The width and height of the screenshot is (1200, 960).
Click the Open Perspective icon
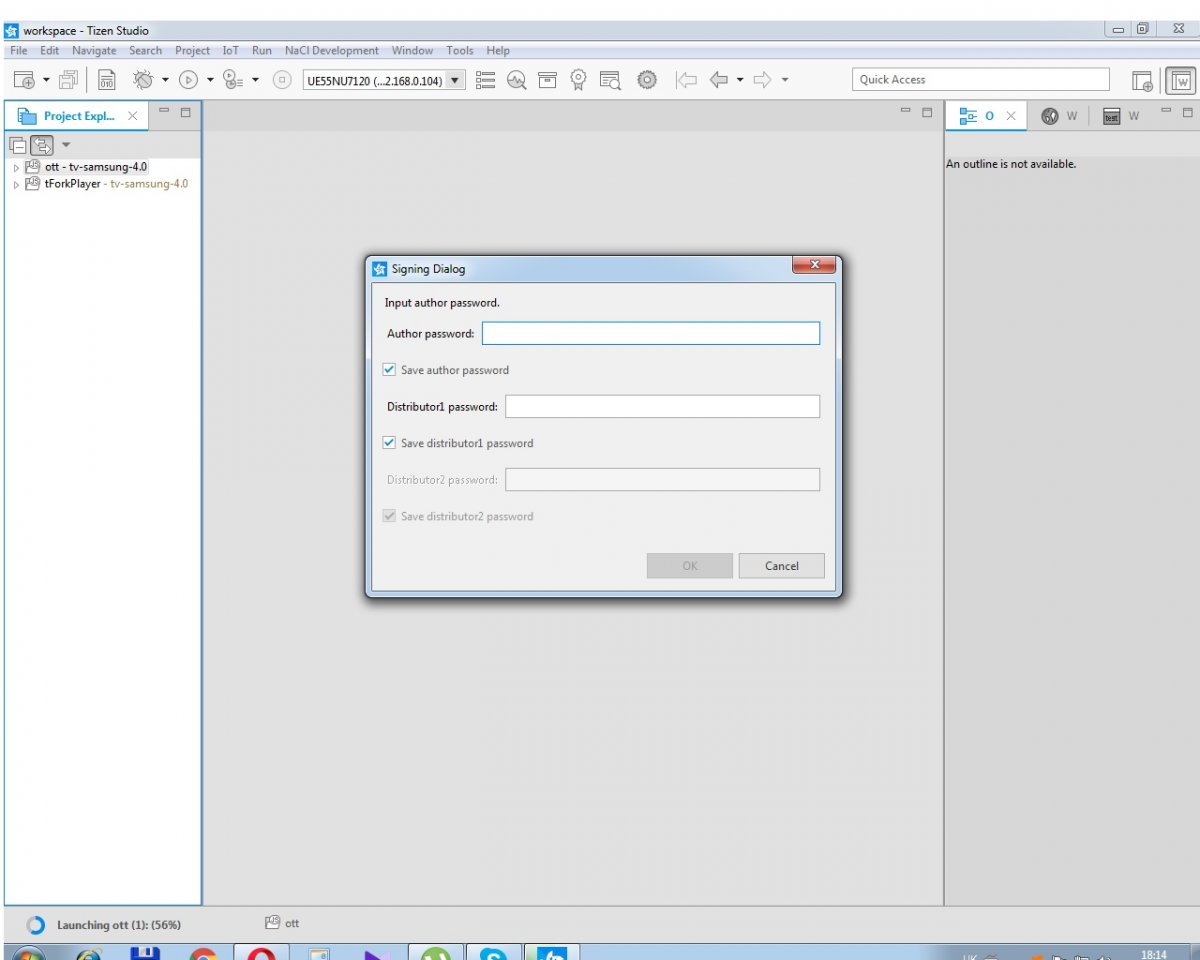pyautogui.click(x=1142, y=80)
